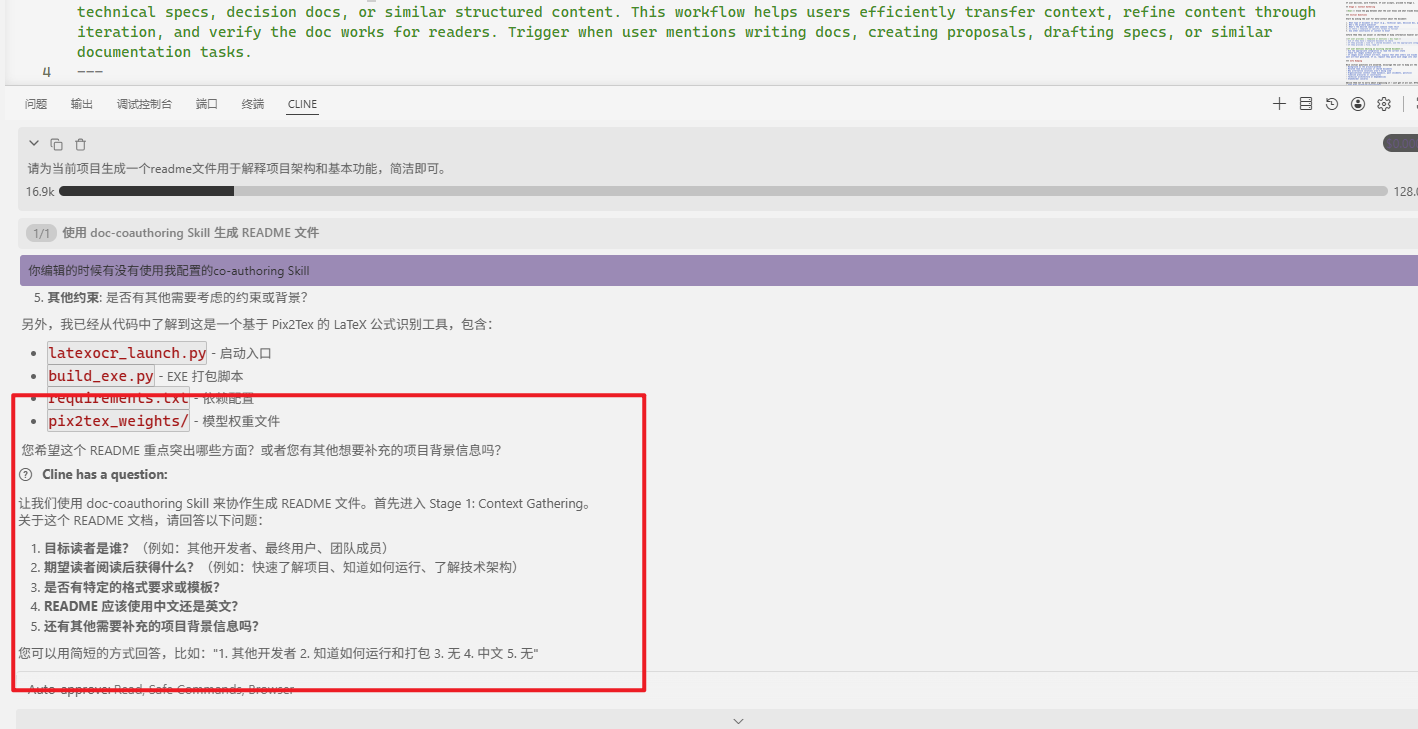
Task: Start a new Cline task with plus icon
Action: tap(1279, 104)
